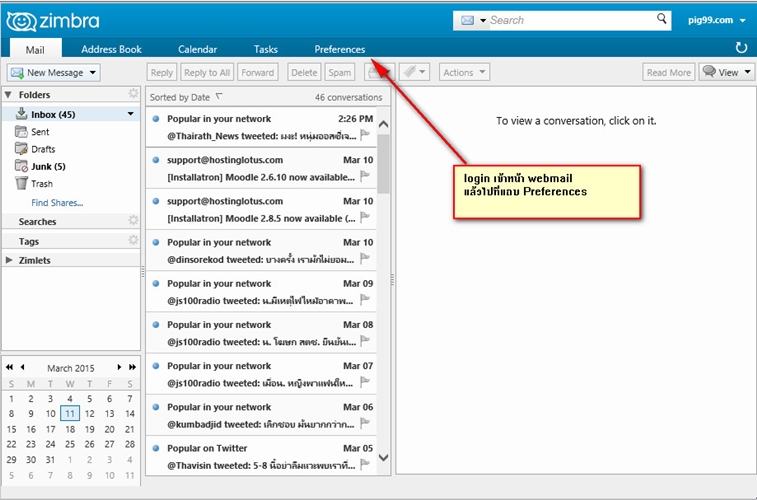Click the Reply button

[x=162, y=72]
